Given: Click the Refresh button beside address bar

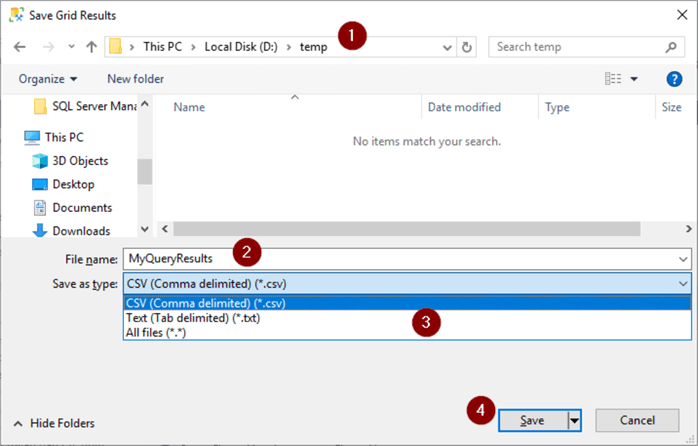Looking at the screenshot, I should pyautogui.click(x=466, y=47).
